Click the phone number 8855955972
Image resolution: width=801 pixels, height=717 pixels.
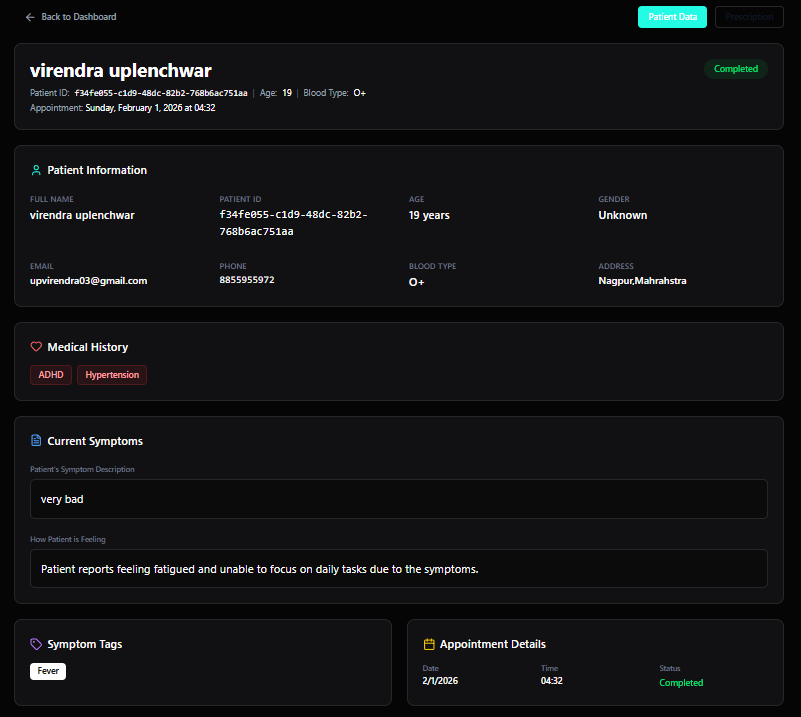click(x=247, y=280)
